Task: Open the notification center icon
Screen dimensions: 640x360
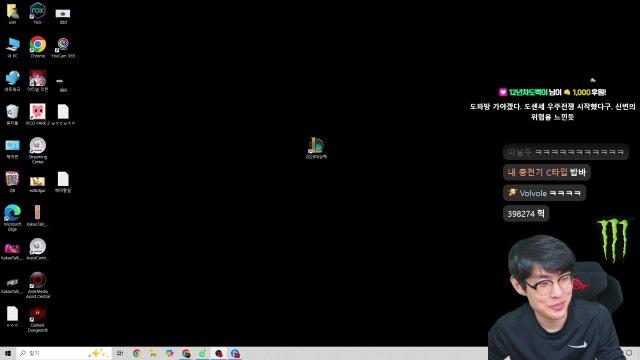Action: 629,353
